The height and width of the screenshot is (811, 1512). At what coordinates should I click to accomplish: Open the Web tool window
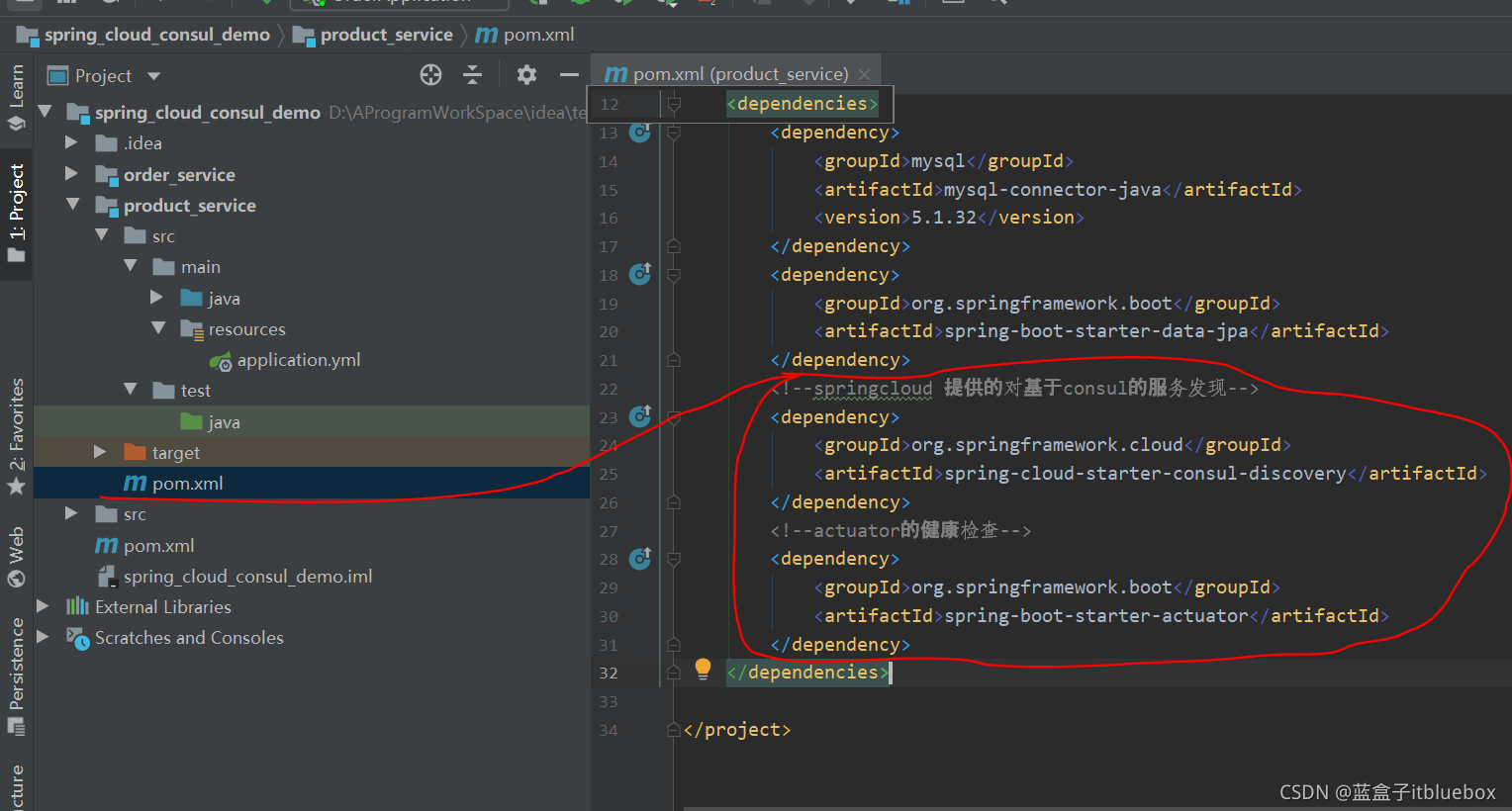click(16, 557)
